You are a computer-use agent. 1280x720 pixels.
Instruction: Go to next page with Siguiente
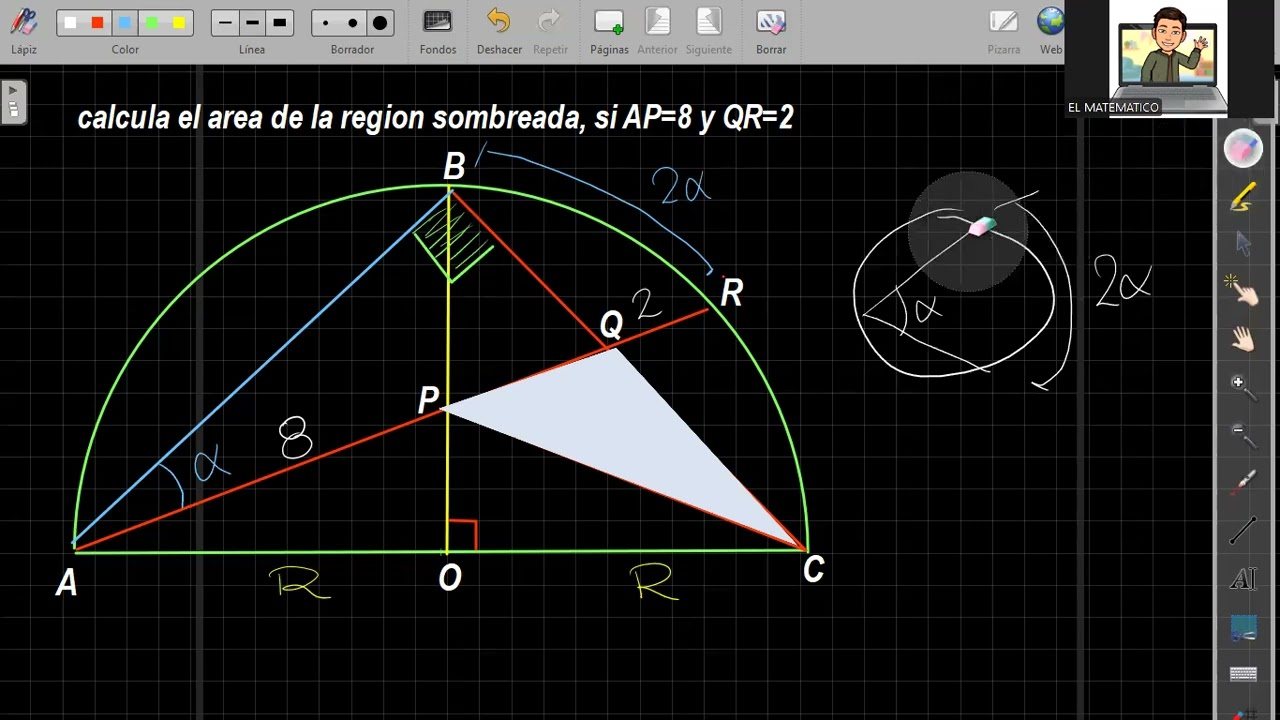708,22
